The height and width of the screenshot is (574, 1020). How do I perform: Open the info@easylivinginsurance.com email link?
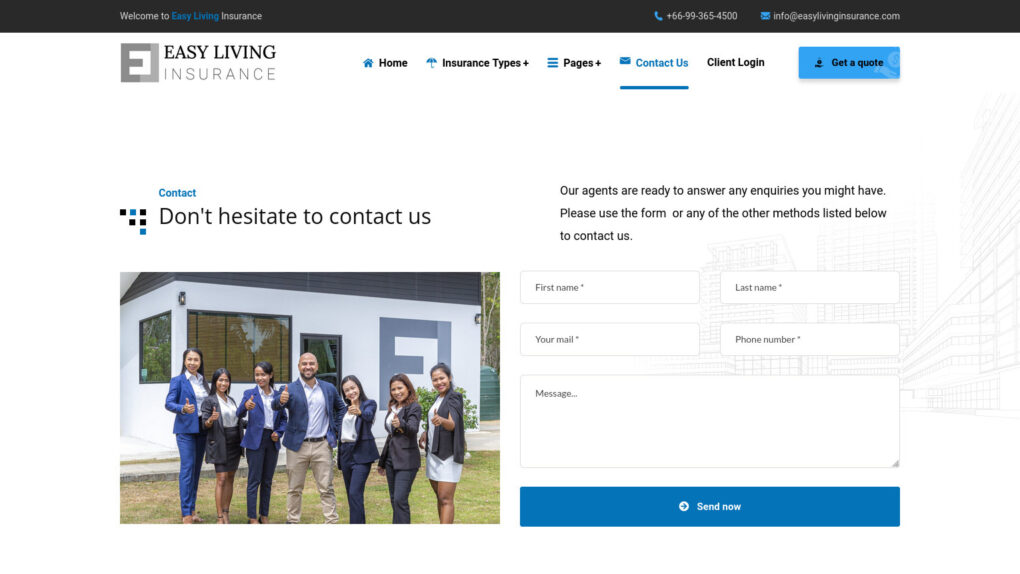(836, 16)
